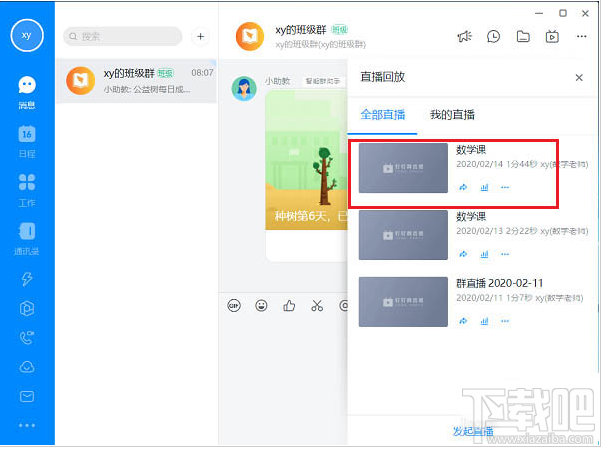This screenshot has width=602, height=449.
Task: Click the 小助教 avatar in chat
Action: coord(244,88)
